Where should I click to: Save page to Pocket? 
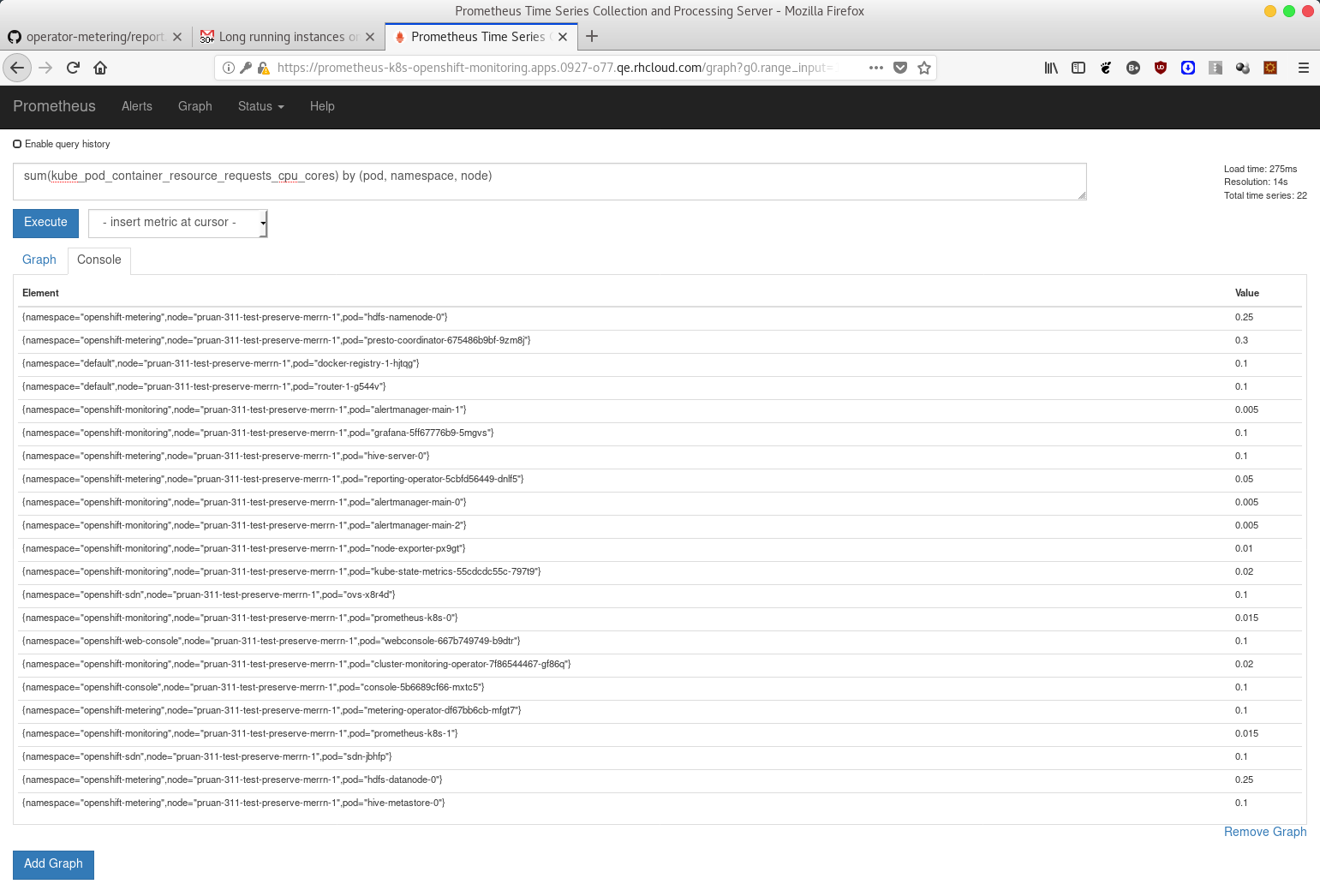pyautogui.click(x=900, y=68)
